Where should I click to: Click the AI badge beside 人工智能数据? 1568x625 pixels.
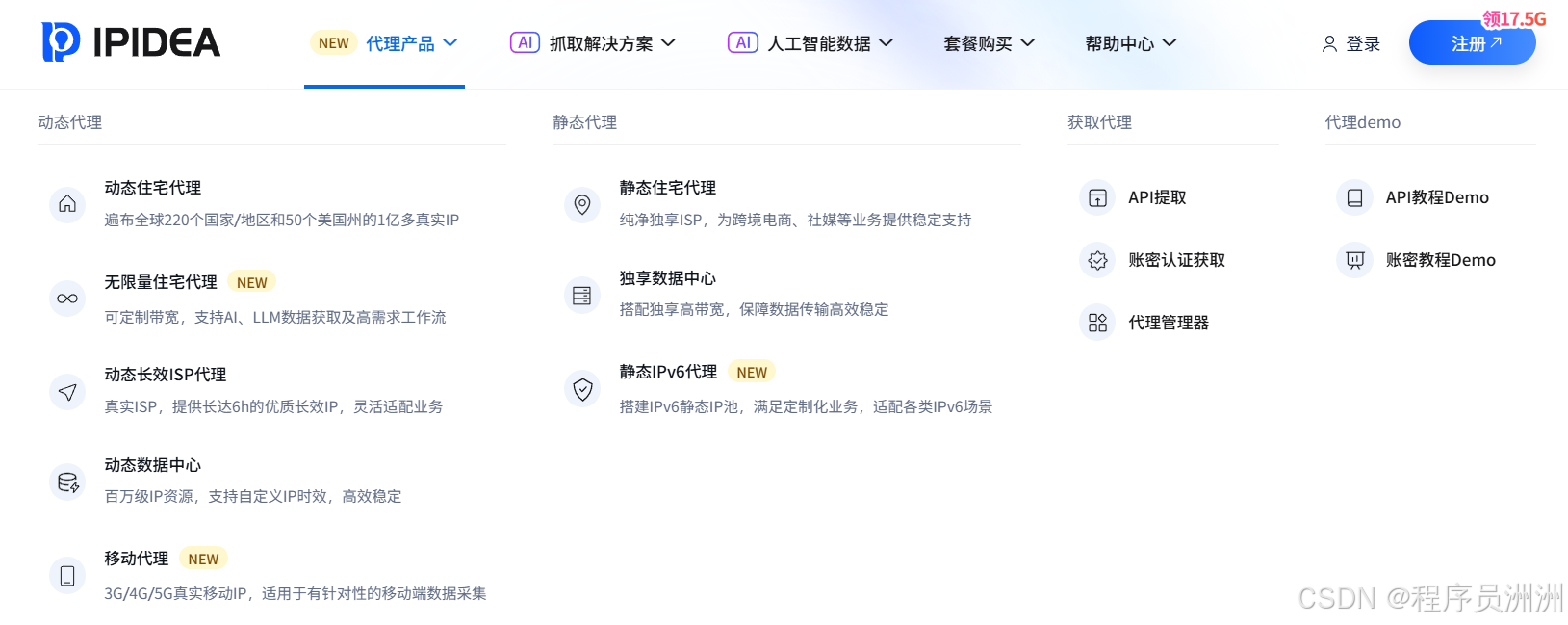(743, 42)
